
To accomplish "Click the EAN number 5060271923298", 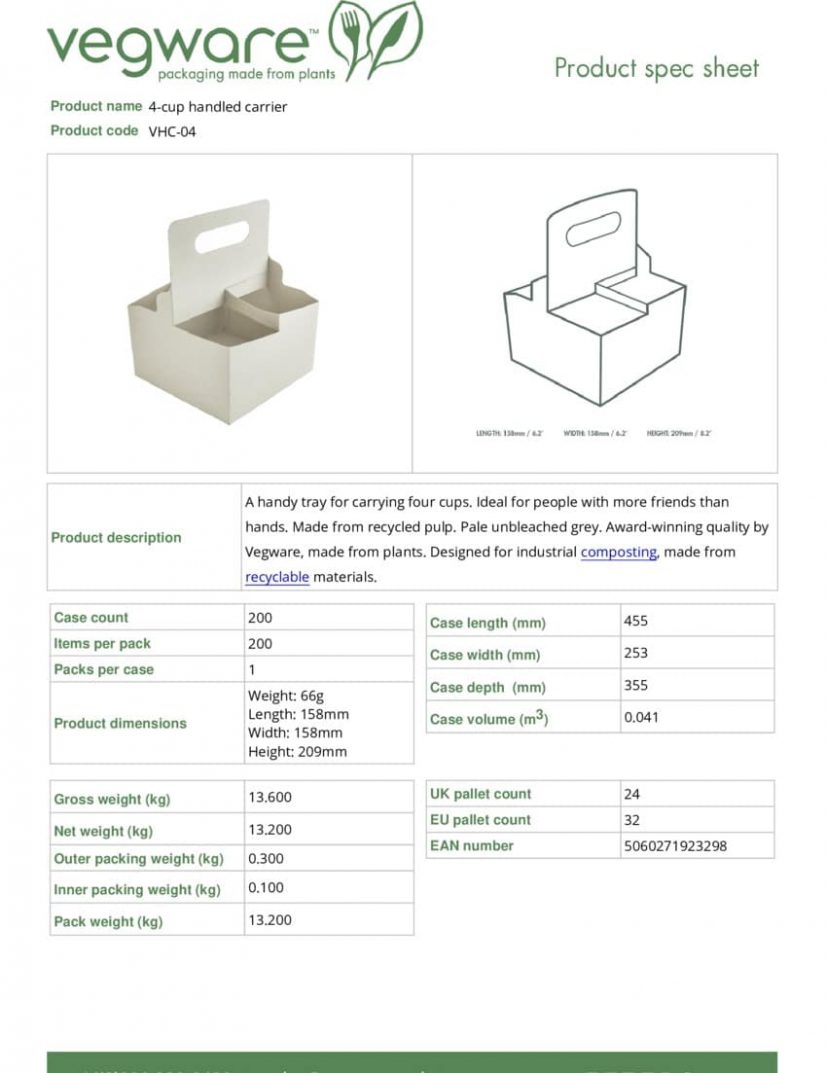I will click(675, 846).
